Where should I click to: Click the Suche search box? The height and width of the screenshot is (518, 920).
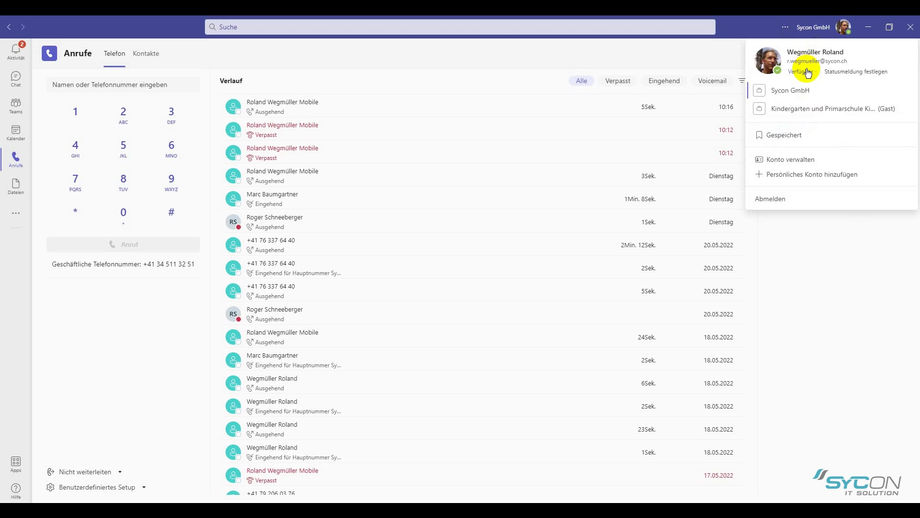pyautogui.click(x=460, y=27)
